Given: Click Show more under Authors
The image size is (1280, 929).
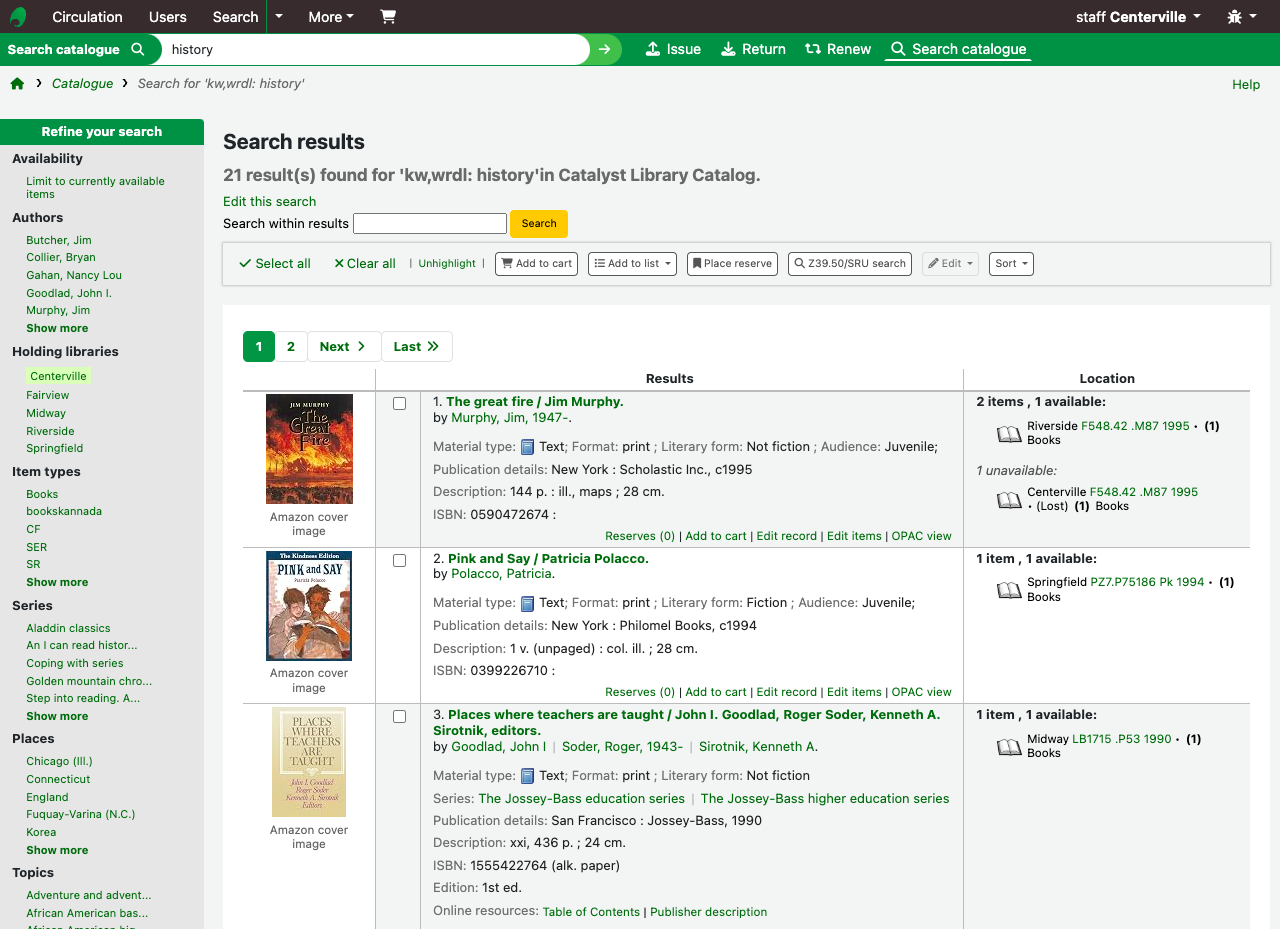Looking at the screenshot, I should [x=57, y=328].
